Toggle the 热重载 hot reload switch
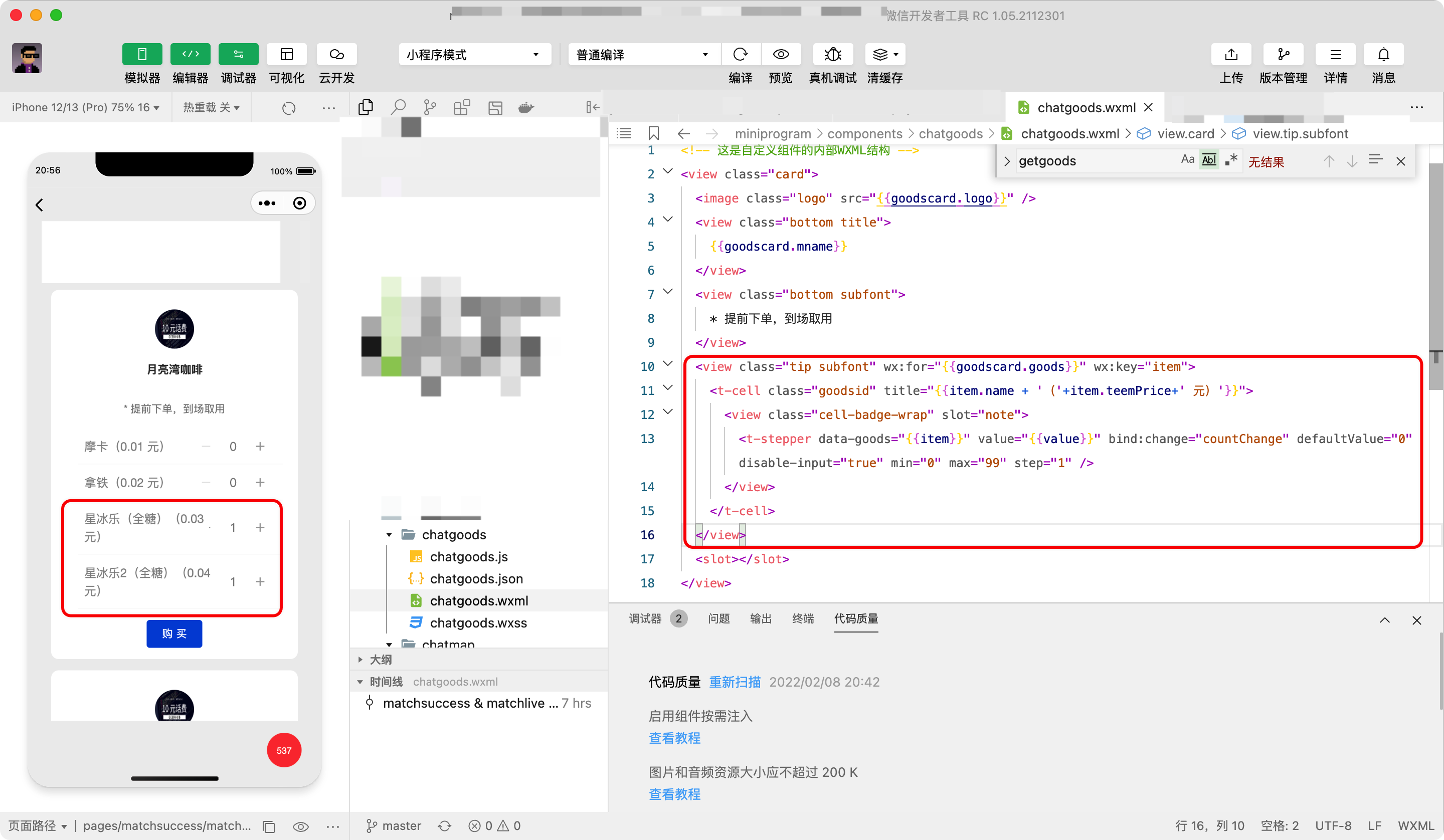The width and height of the screenshot is (1444, 840). [211, 107]
